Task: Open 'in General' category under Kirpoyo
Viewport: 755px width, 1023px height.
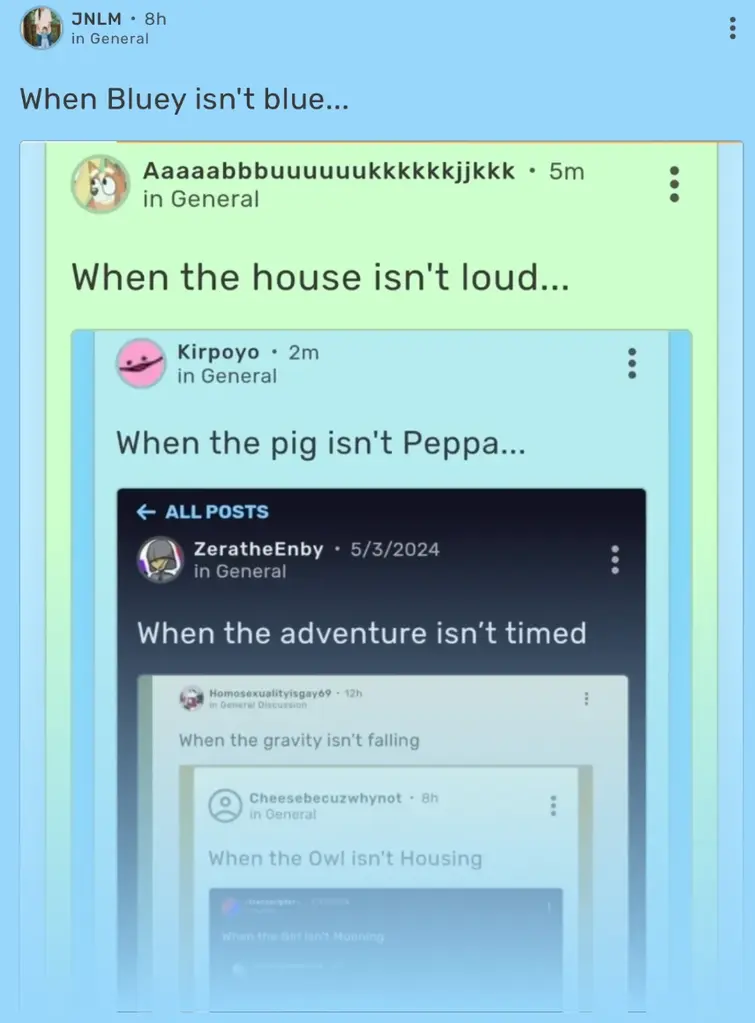Action: pyautogui.click(x=227, y=376)
